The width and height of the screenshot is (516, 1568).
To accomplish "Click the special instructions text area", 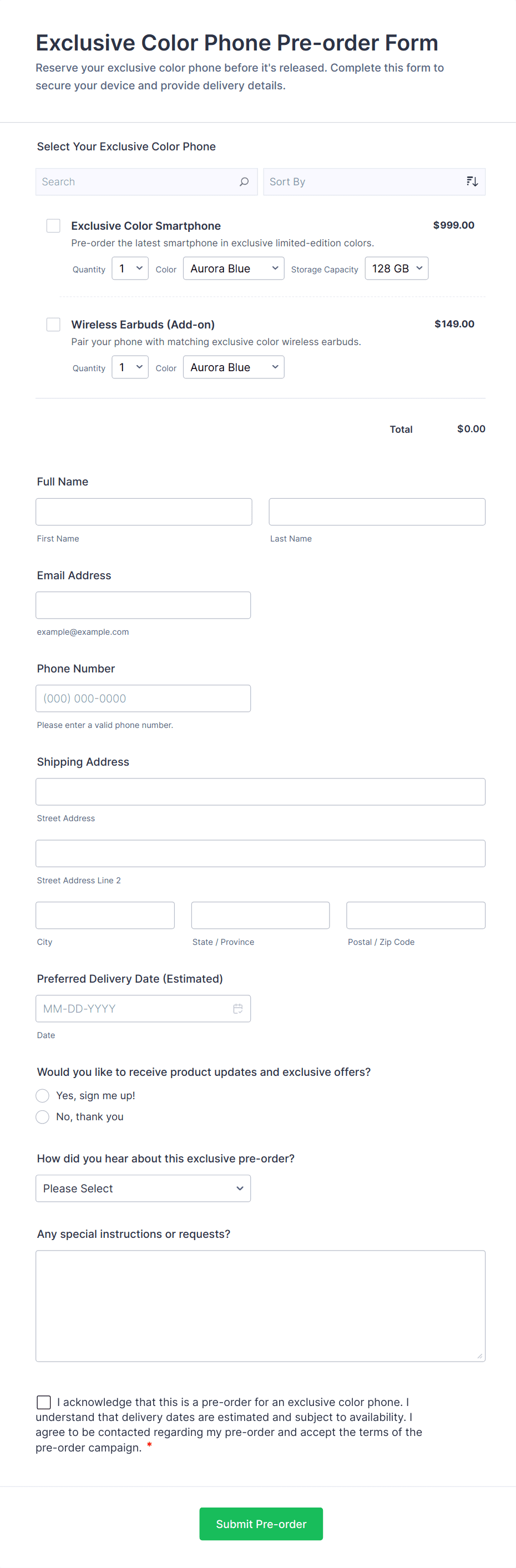I will coord(260,1306).
